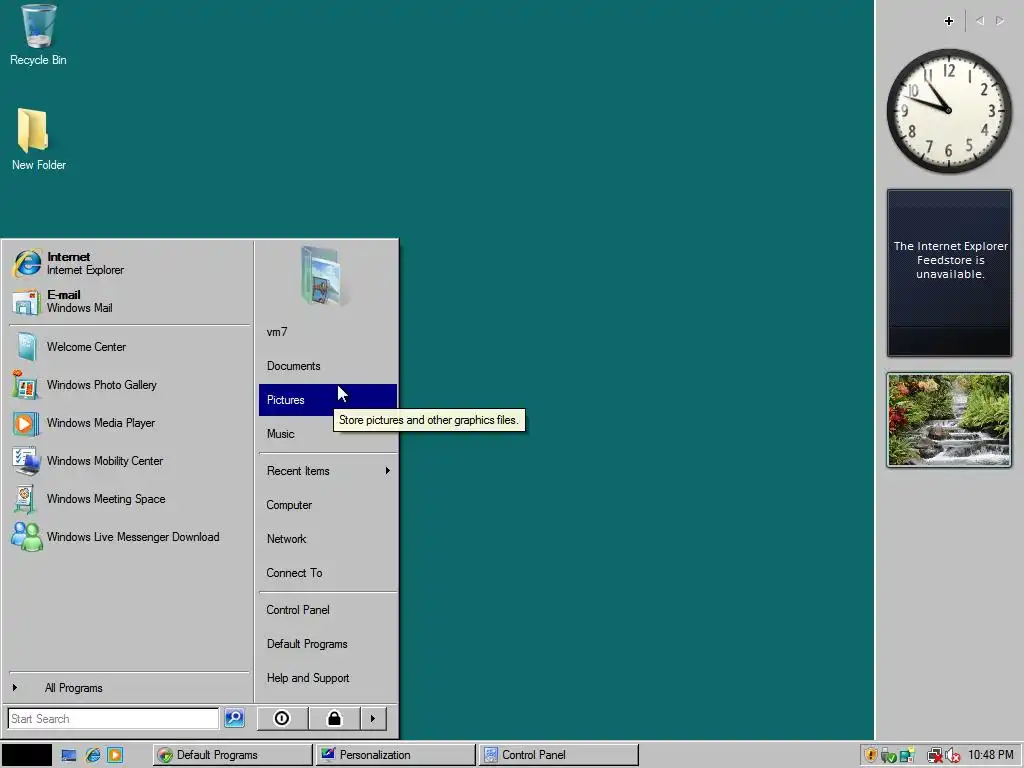Click the sidebar add gadget plus icon
The image size is (1024, 768).
949,21
